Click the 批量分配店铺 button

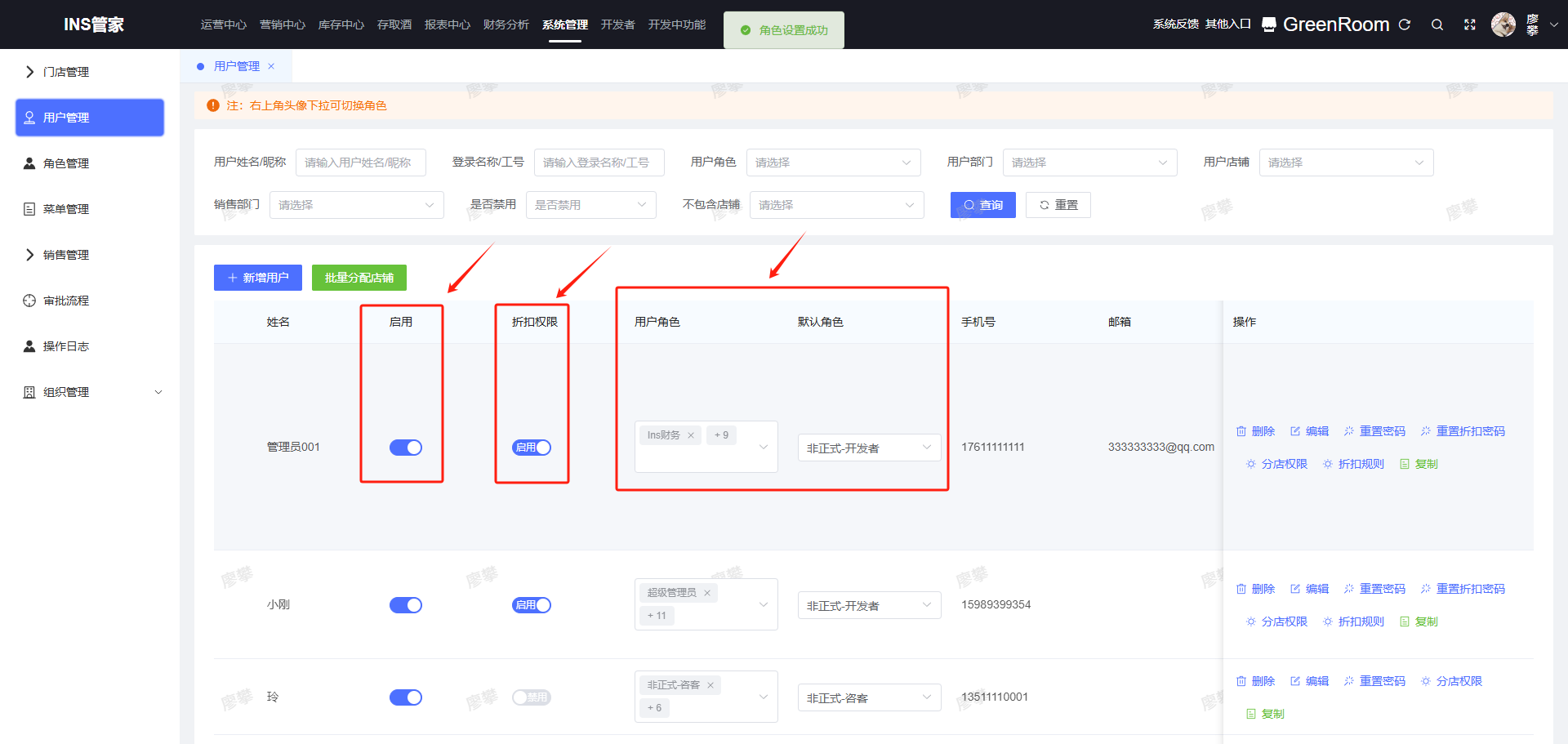[359, 278]
